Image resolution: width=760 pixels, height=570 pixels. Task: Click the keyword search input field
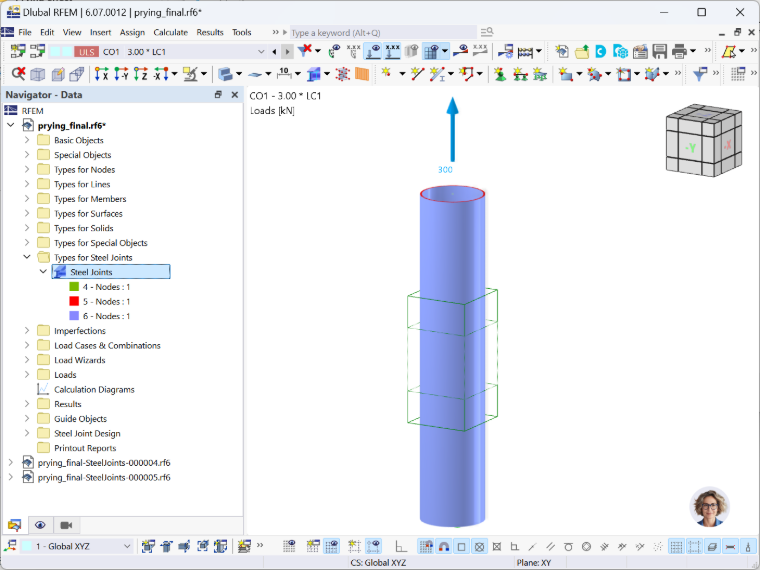pos(383,32)
